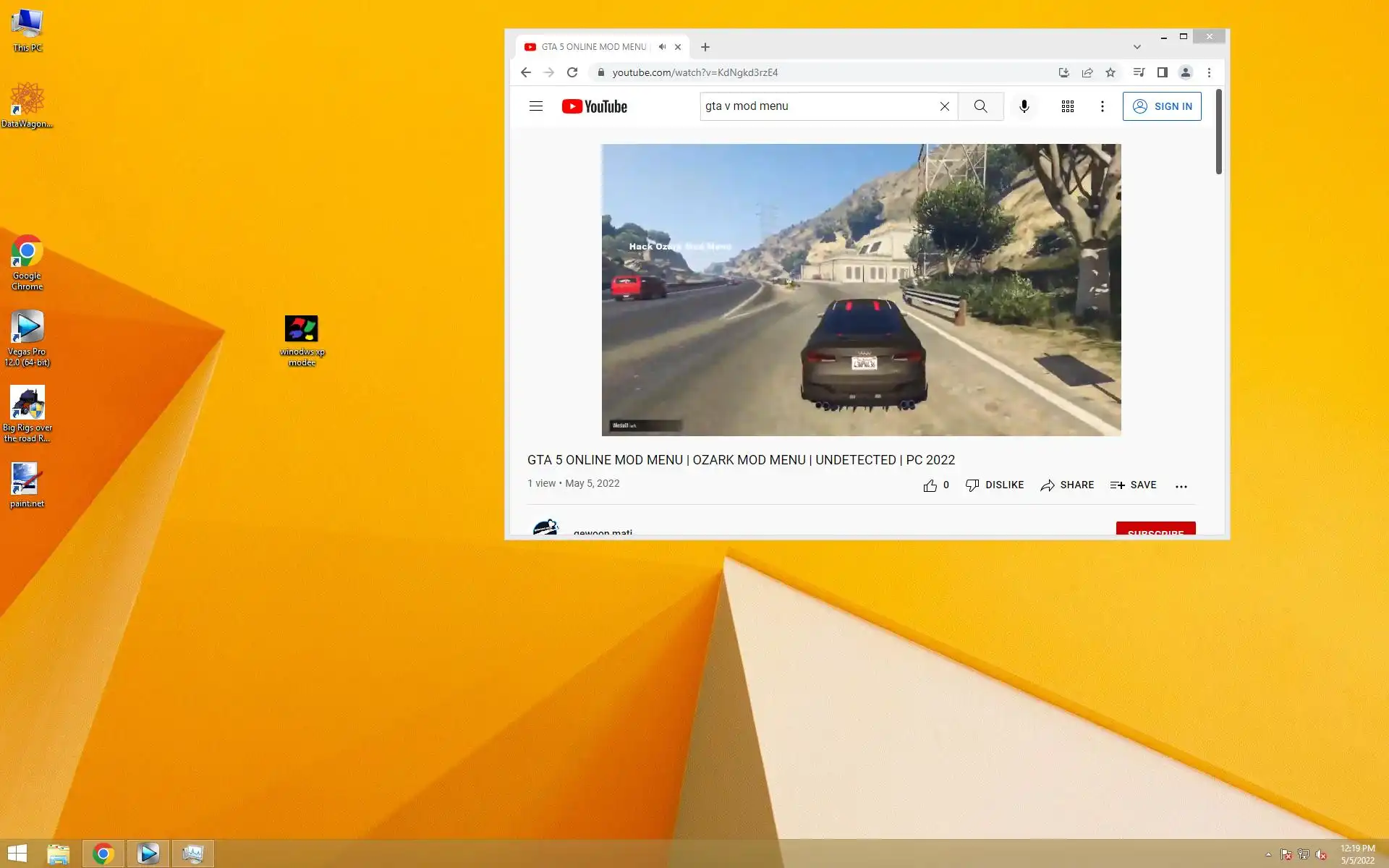Click the YouTube search input field

817,106
